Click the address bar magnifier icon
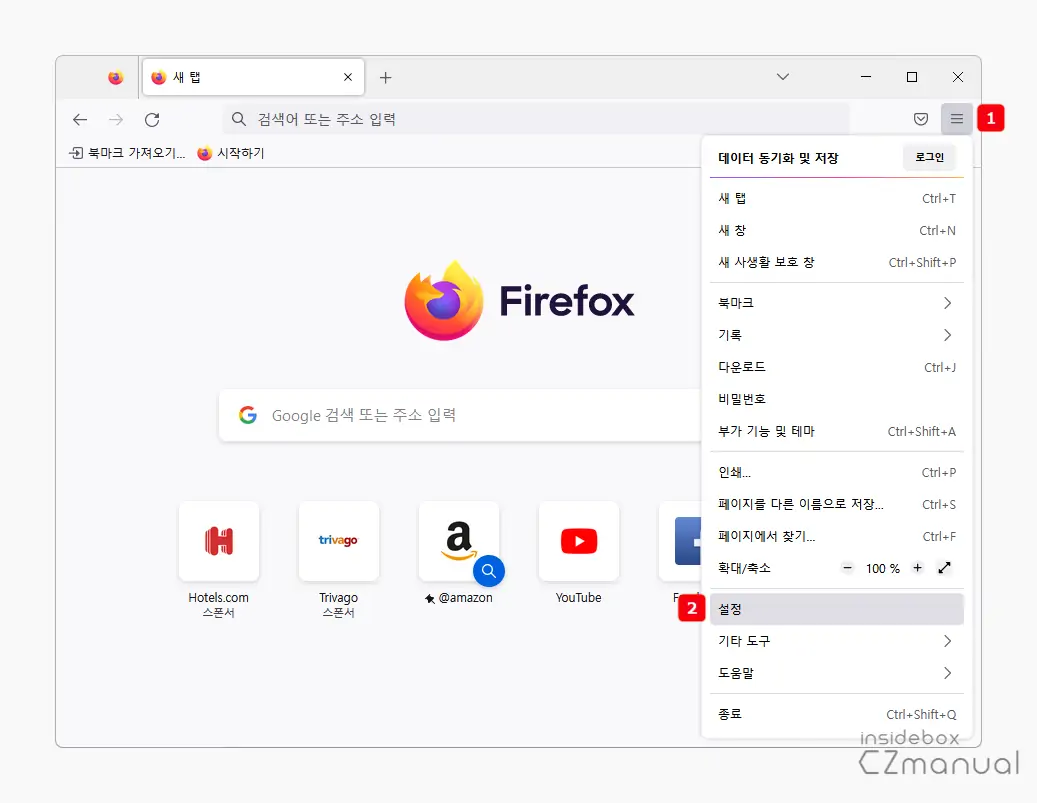This screenshot has width=1037, height=803. click(x=239, y=119)
